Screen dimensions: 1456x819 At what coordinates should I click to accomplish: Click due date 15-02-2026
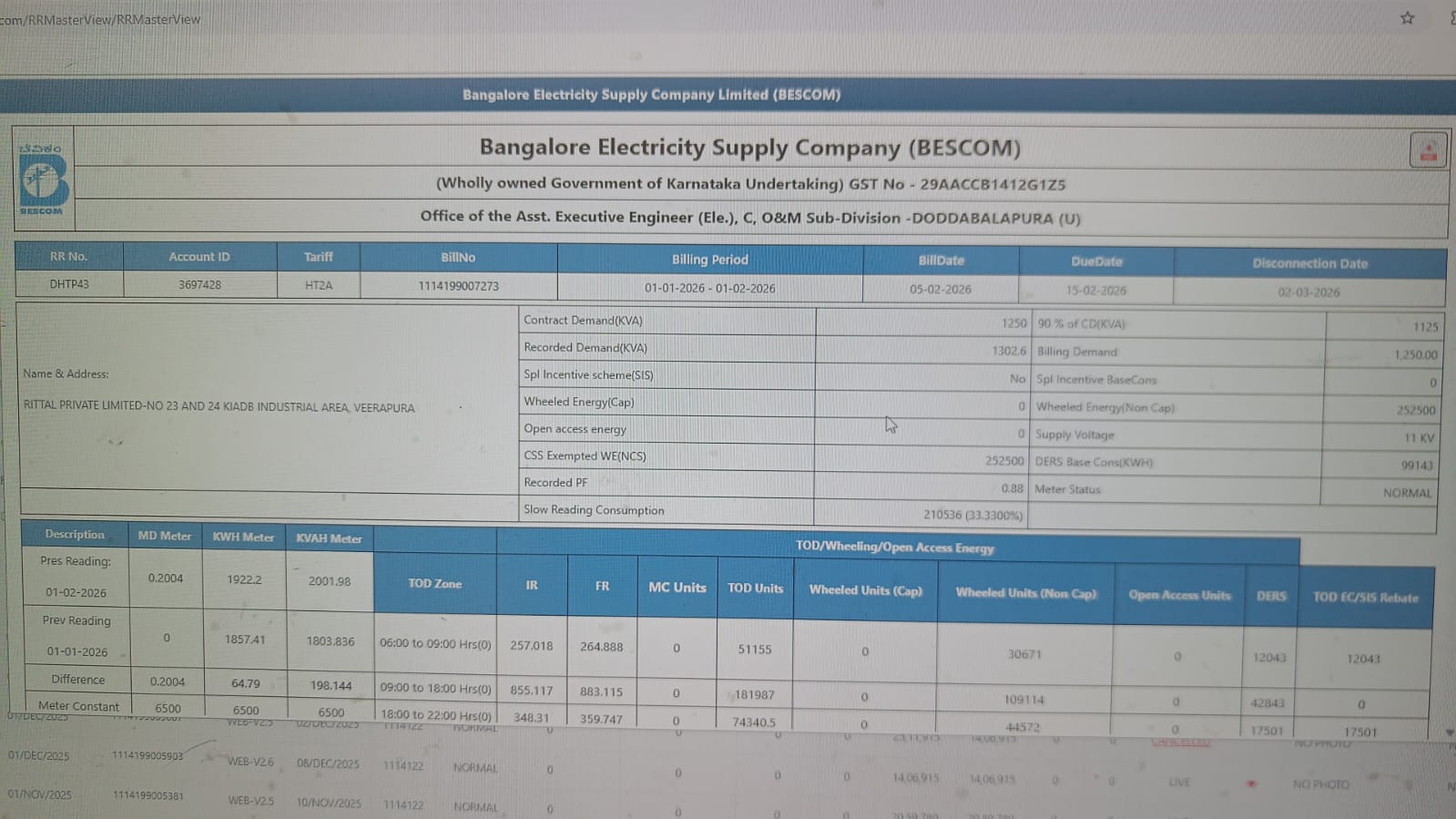(1096, 291)
